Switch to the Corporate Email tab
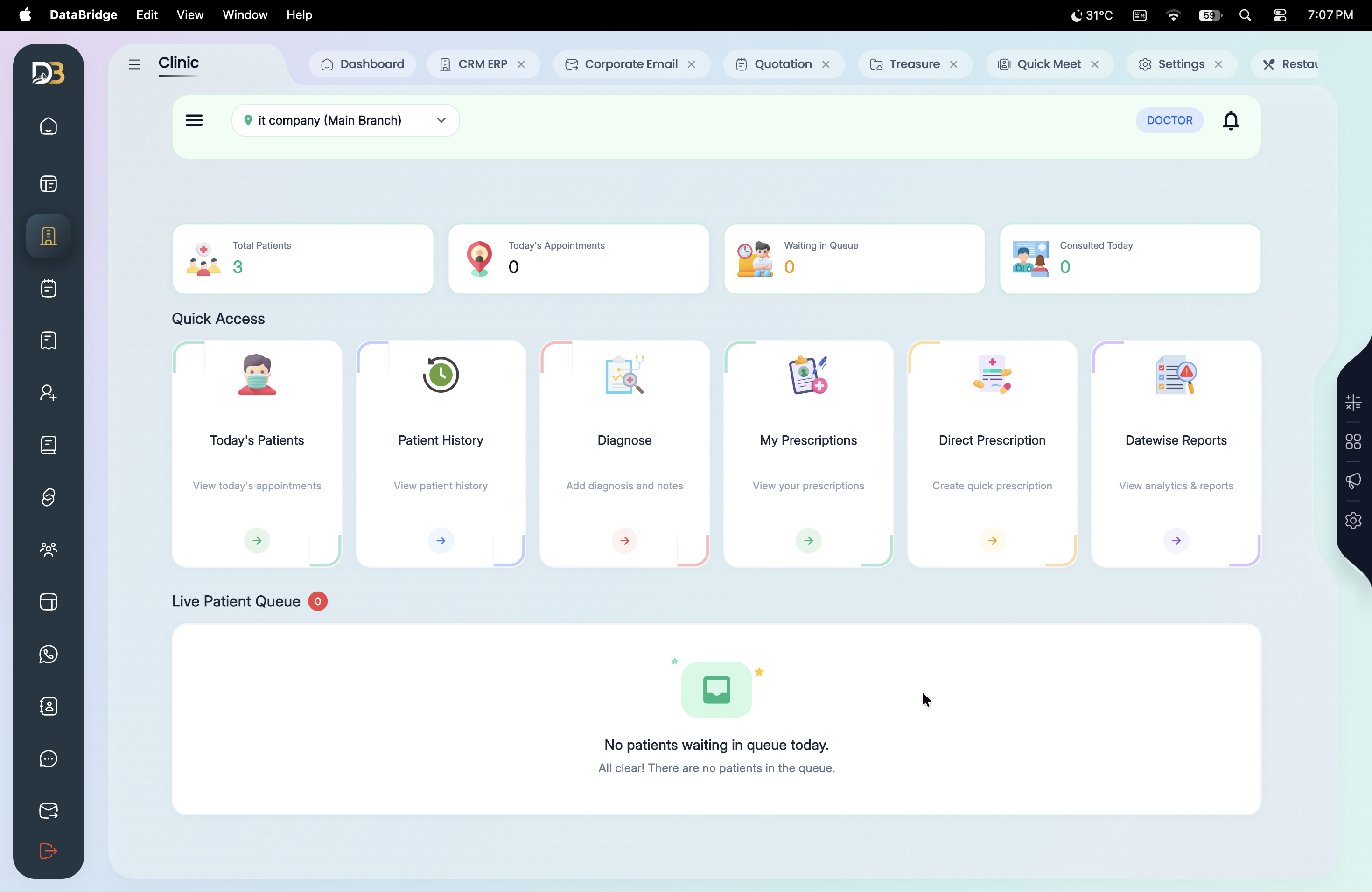This screenshot has height=892, width=1372. point(631,64)
